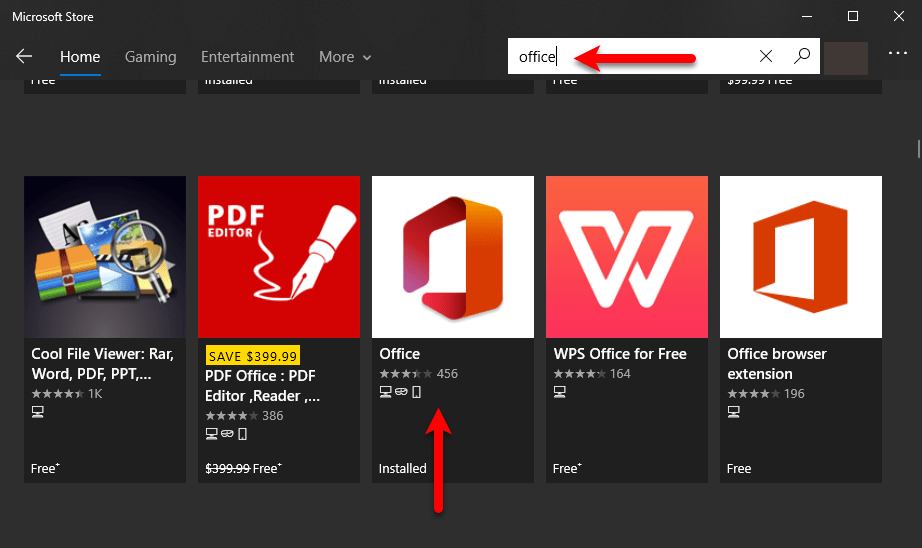Screen dimensions: 922x548
Task: Open WPS Office for Free title
Action: (x=620, y=354)
